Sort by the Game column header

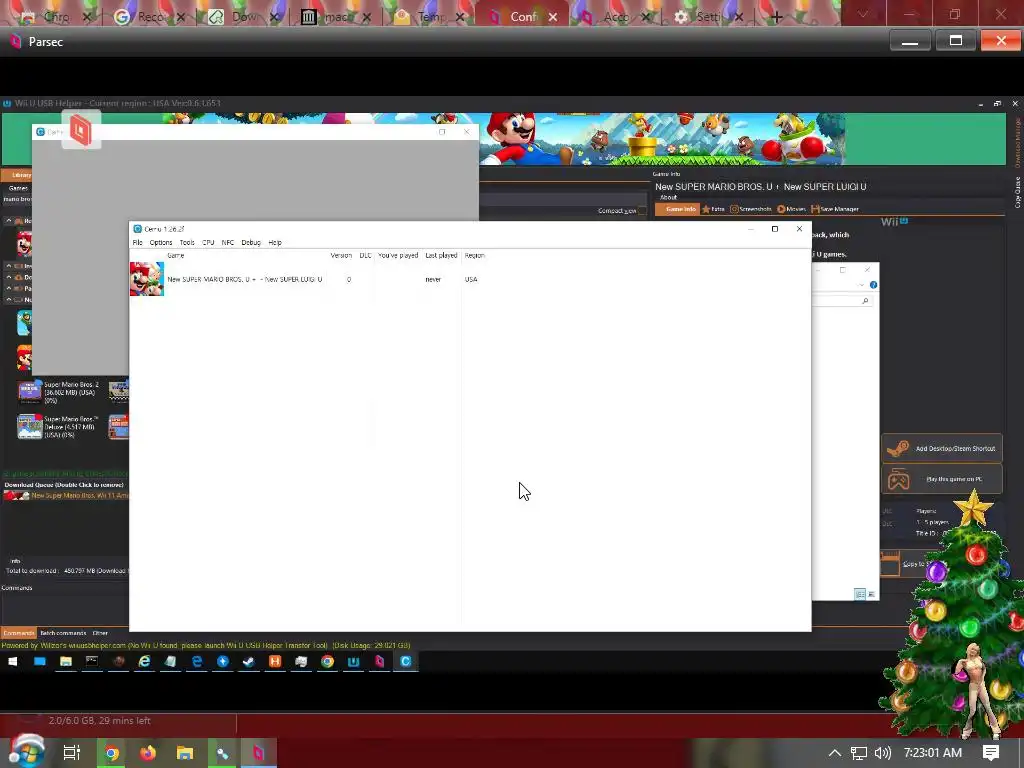(x=176, y=255)
